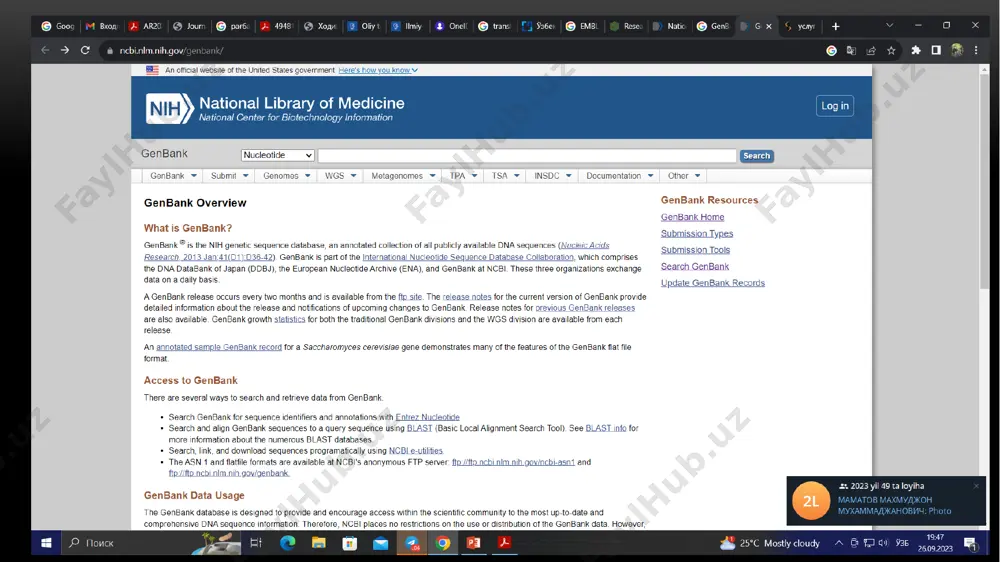Expand 'Here's how you know' disclosure
The image size is (1000, 562).
click(378, 70)
